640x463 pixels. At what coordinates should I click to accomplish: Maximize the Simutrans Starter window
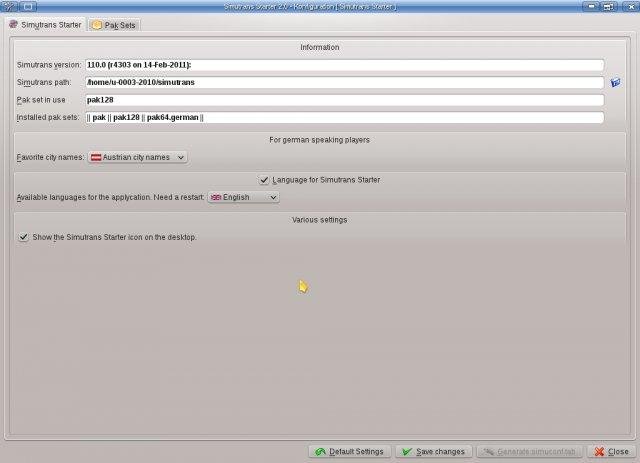click(608, 7)
